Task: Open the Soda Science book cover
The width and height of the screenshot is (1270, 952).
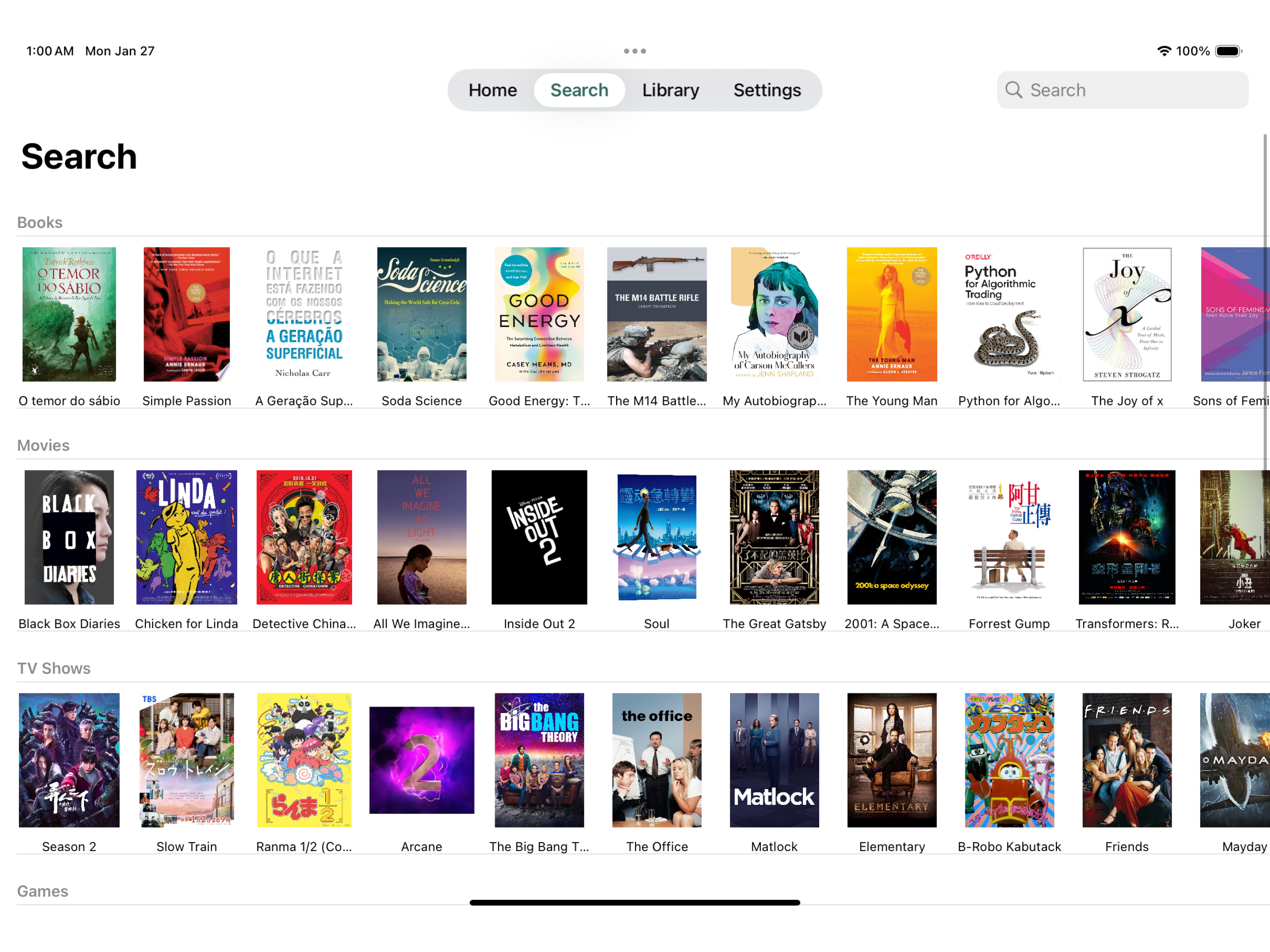Action: (421, 315)
